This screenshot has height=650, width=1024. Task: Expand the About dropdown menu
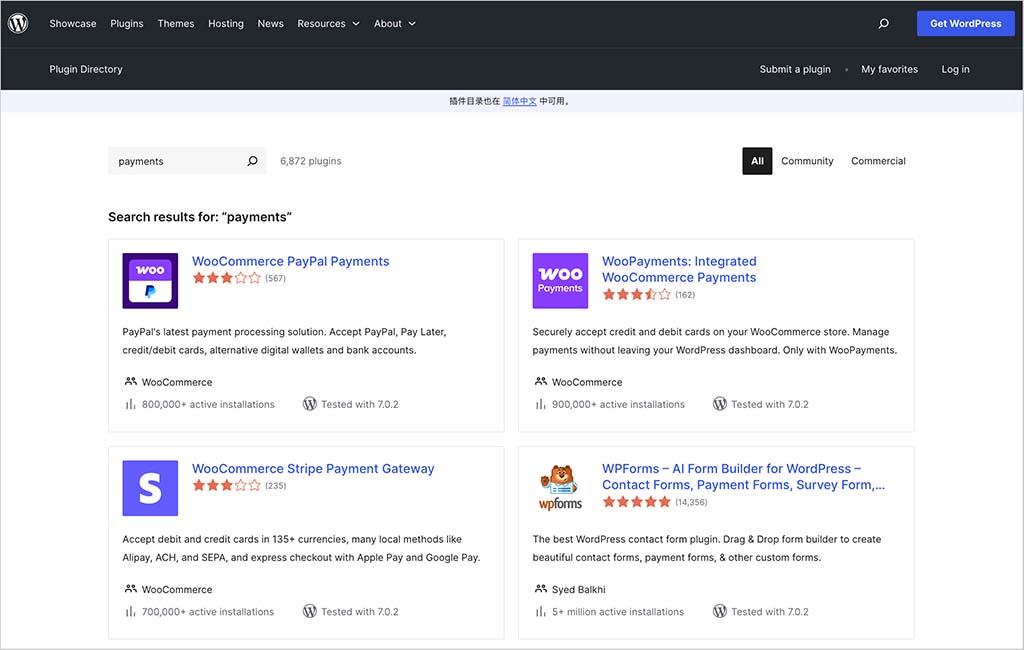pyautogui.click(x=395, y=24)
